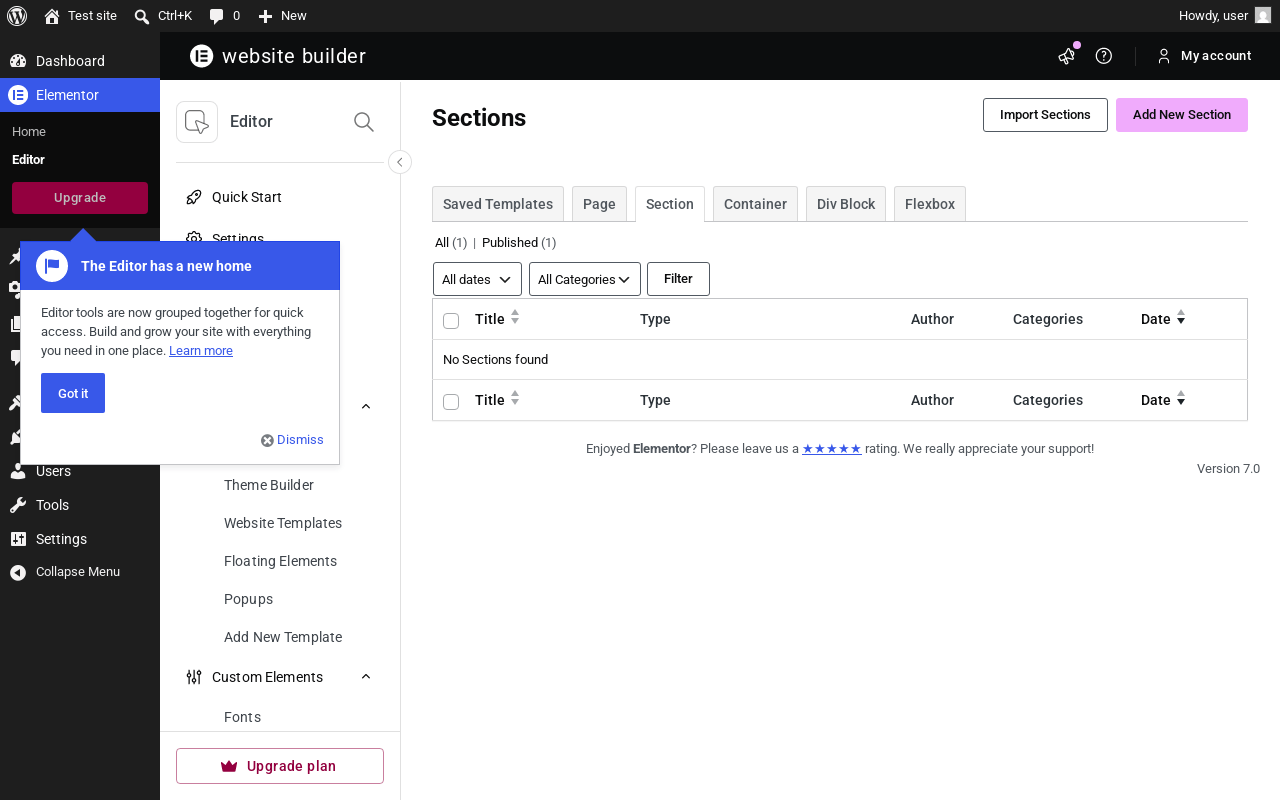Collapse the Custom Elements group
Screen dimensions: 1280x800
pyautogui.click(x=366, y=677)
